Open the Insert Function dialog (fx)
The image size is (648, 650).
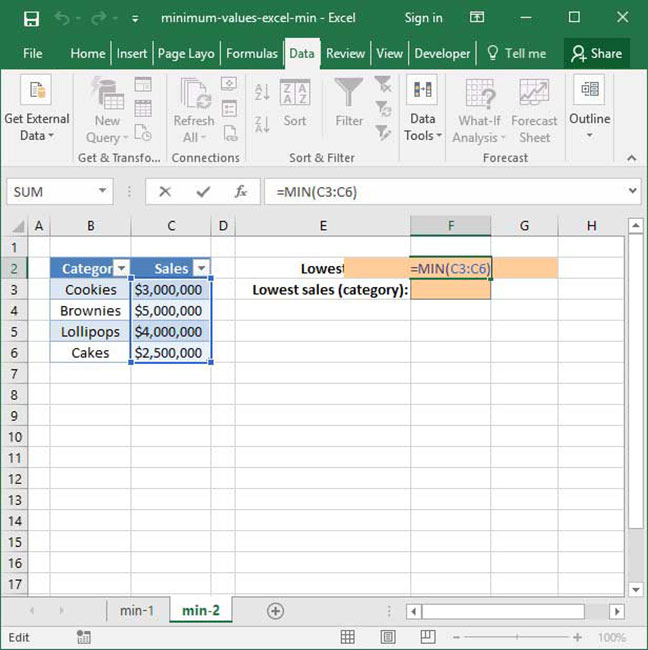click(x=240, y=192)
